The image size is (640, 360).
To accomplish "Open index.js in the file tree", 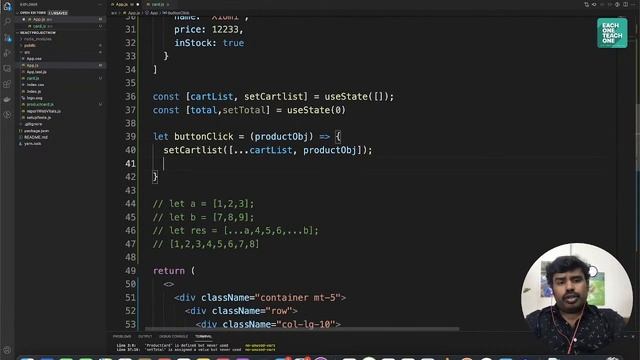I will (x=34, y=91).
